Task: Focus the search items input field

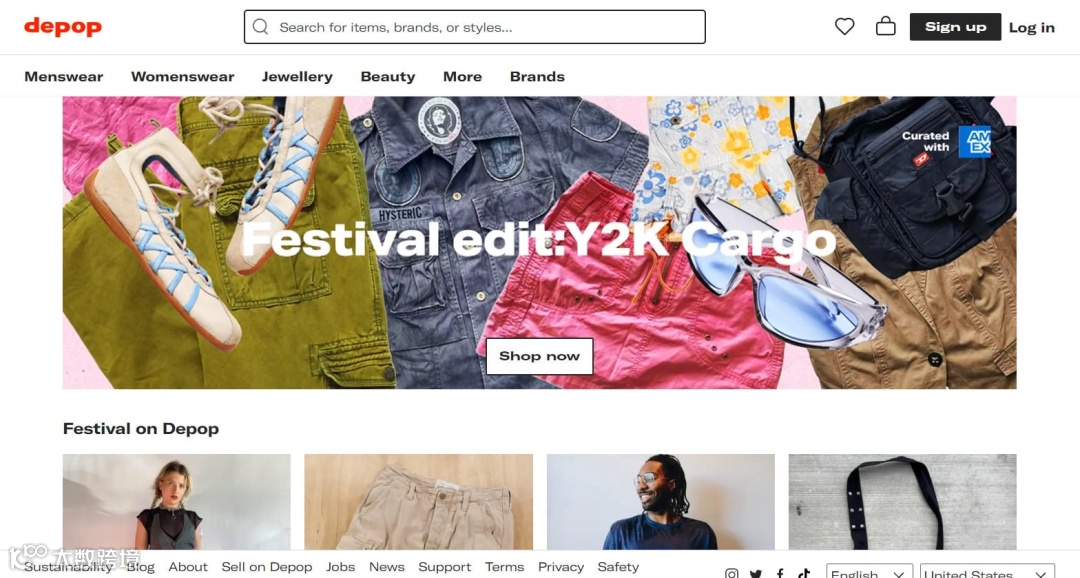Action: [475, 27]
